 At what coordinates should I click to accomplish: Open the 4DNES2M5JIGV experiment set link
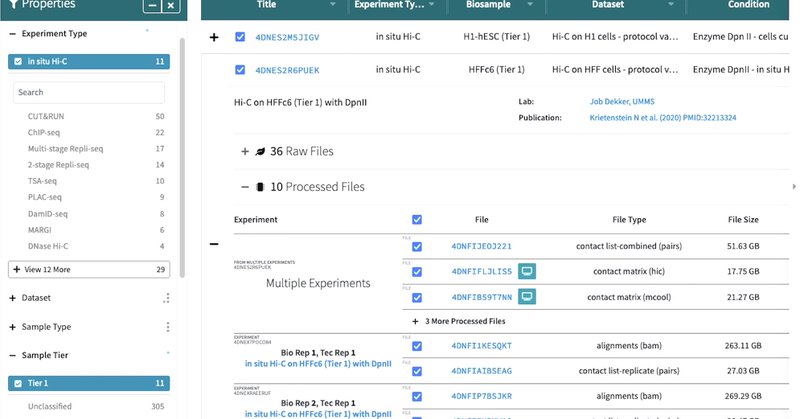[287, 37]
